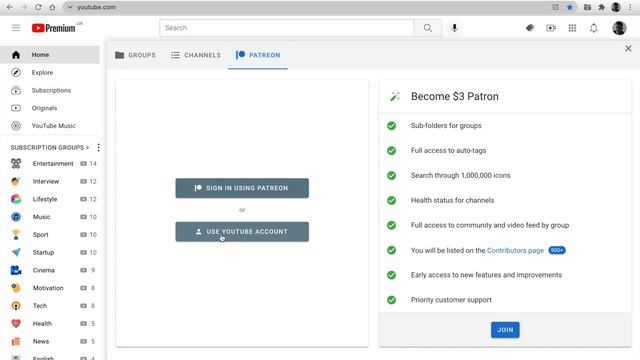Click Sign In Using Patreon button
The height and width of the screenshot is (360, 640).
click(242, 188)
